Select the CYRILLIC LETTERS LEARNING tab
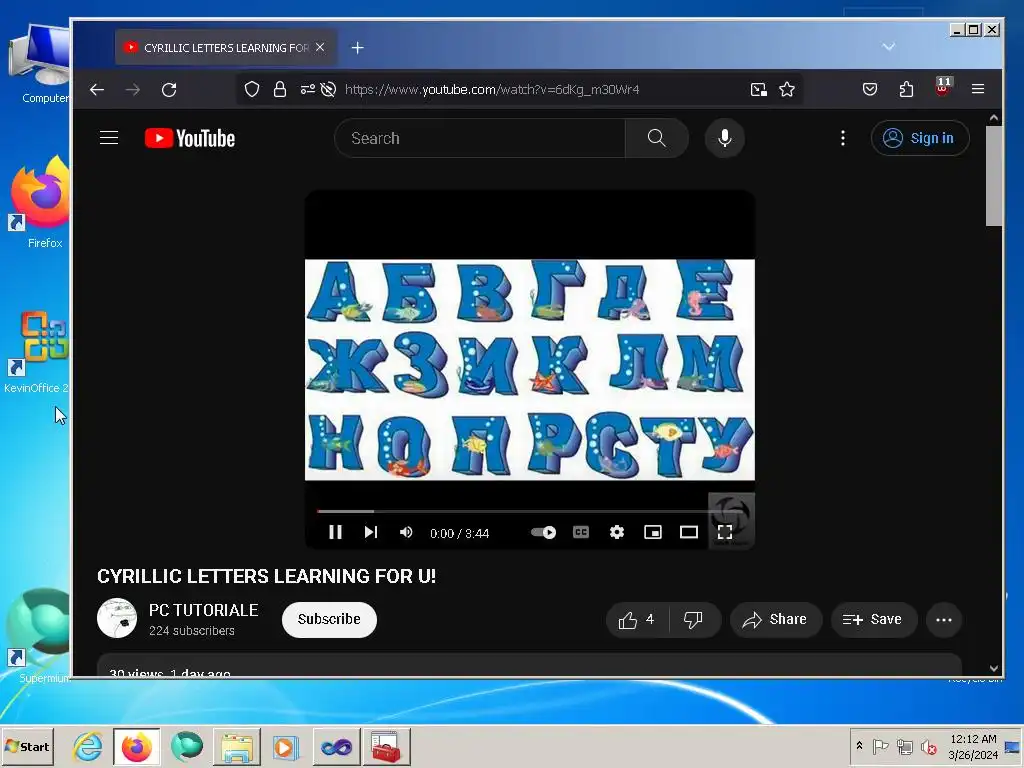 pyautogui.click(x=225, y=48)
